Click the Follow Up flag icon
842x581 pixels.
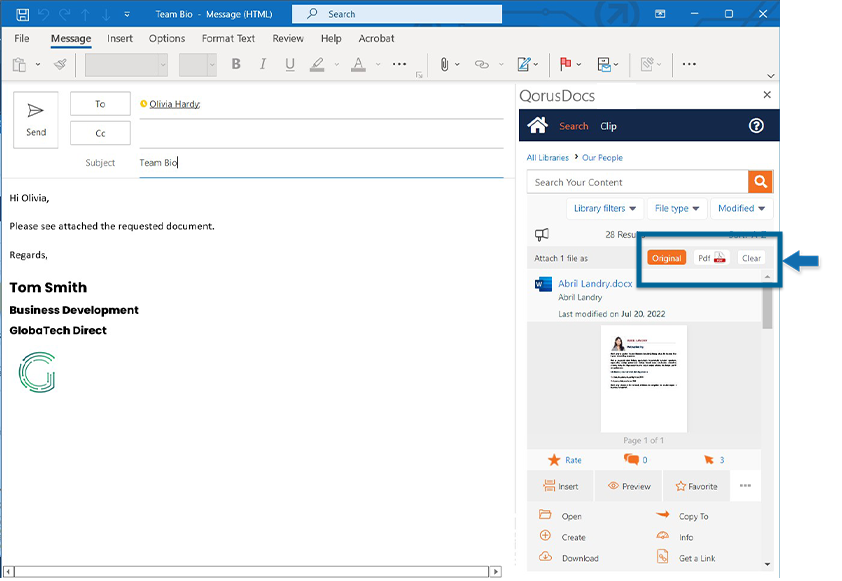(565, 64)
